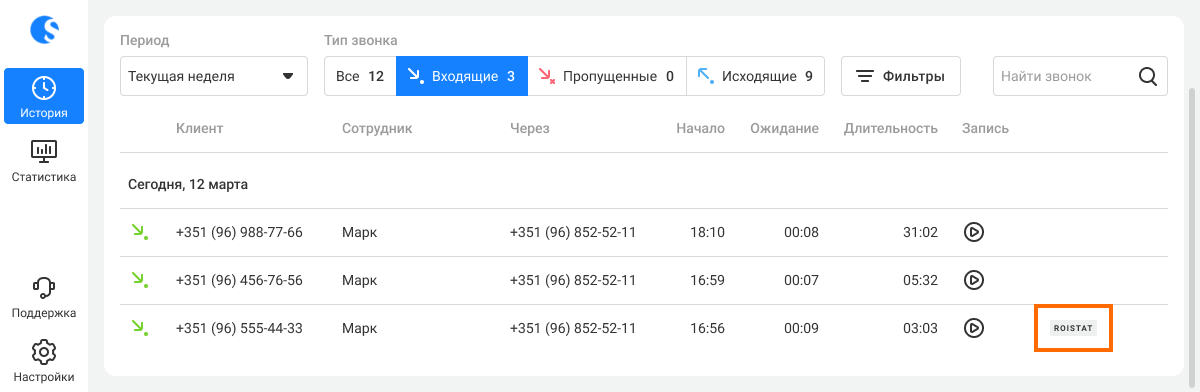This screenshot has height=392, width=1200.
Task: Expand the Период dropdown
Action: pos(214,76)
